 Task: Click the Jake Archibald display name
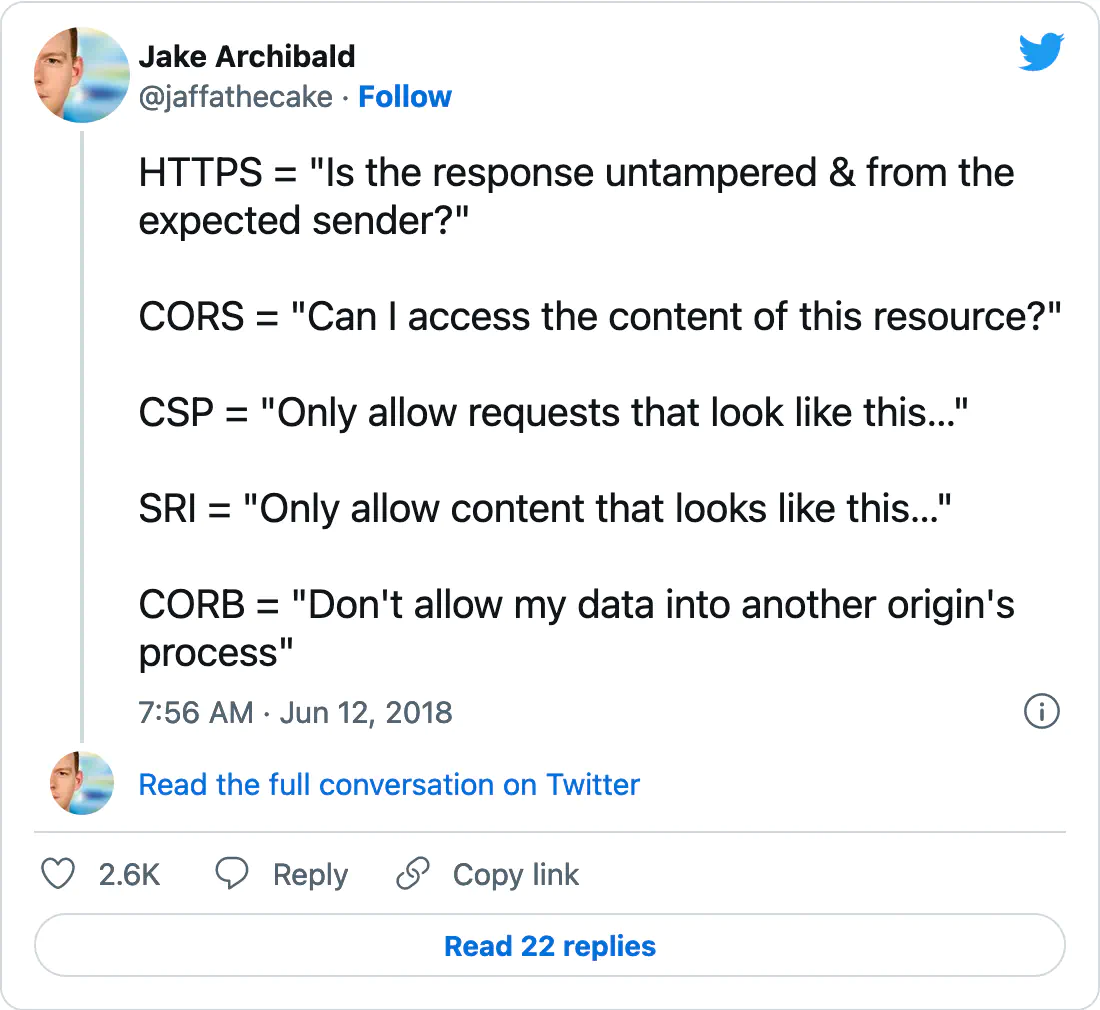click(x=247, y=57)
